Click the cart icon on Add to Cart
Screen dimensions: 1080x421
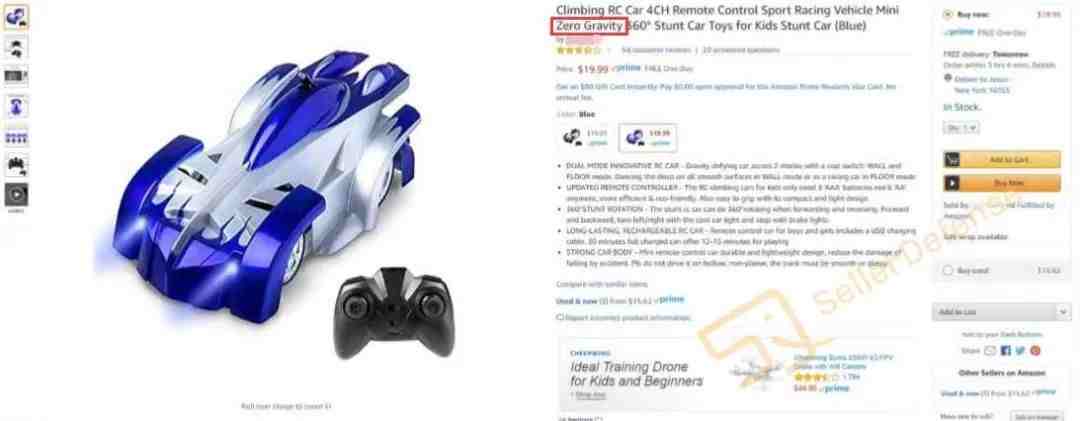(952, 160)
